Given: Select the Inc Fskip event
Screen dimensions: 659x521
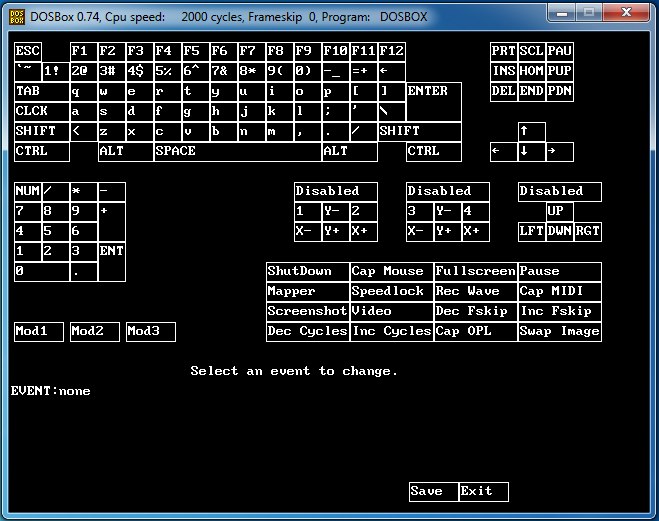Looking at the screenshot, I should pos(560,312).
